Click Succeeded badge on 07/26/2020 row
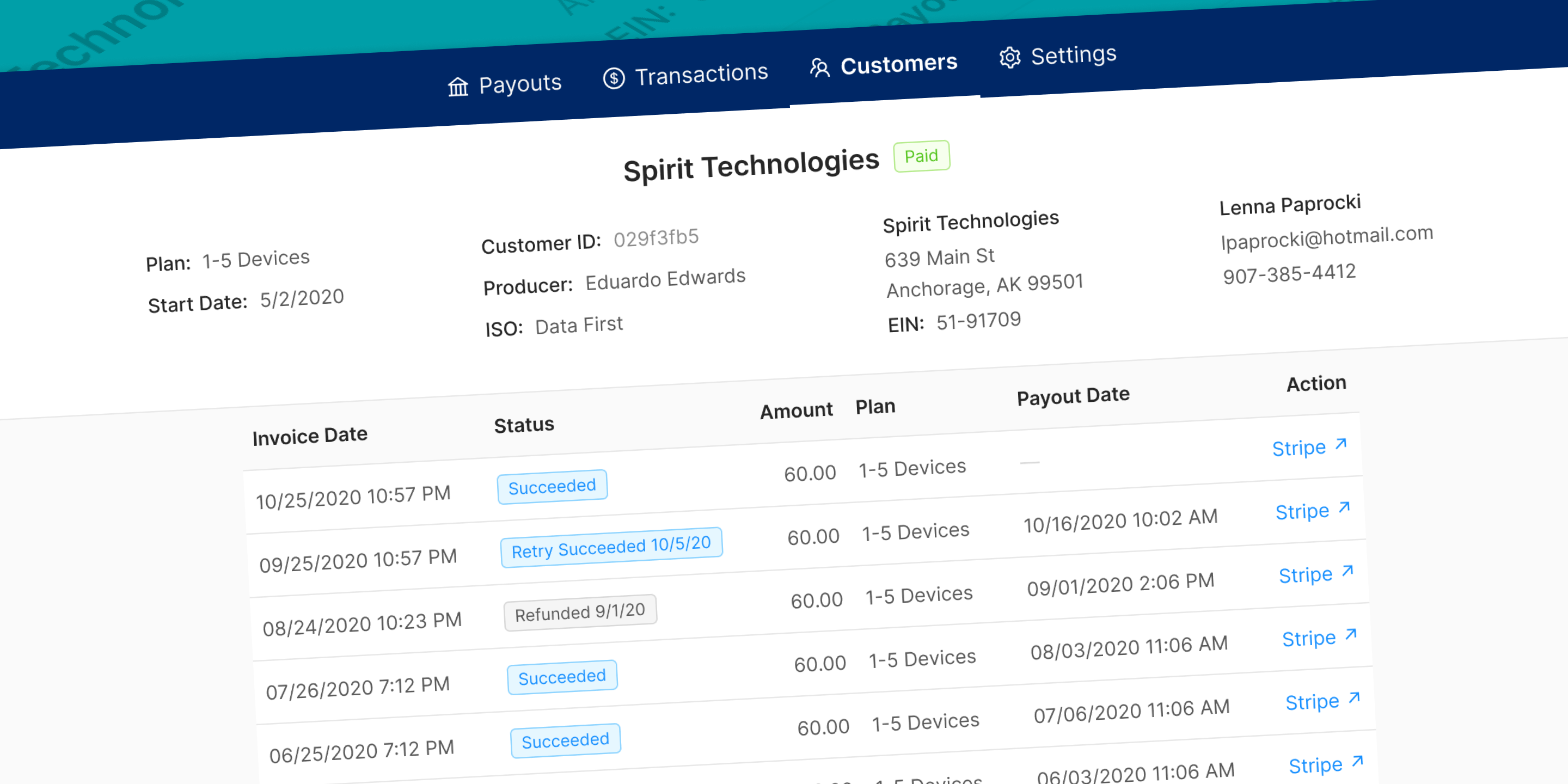 [562, 677]
